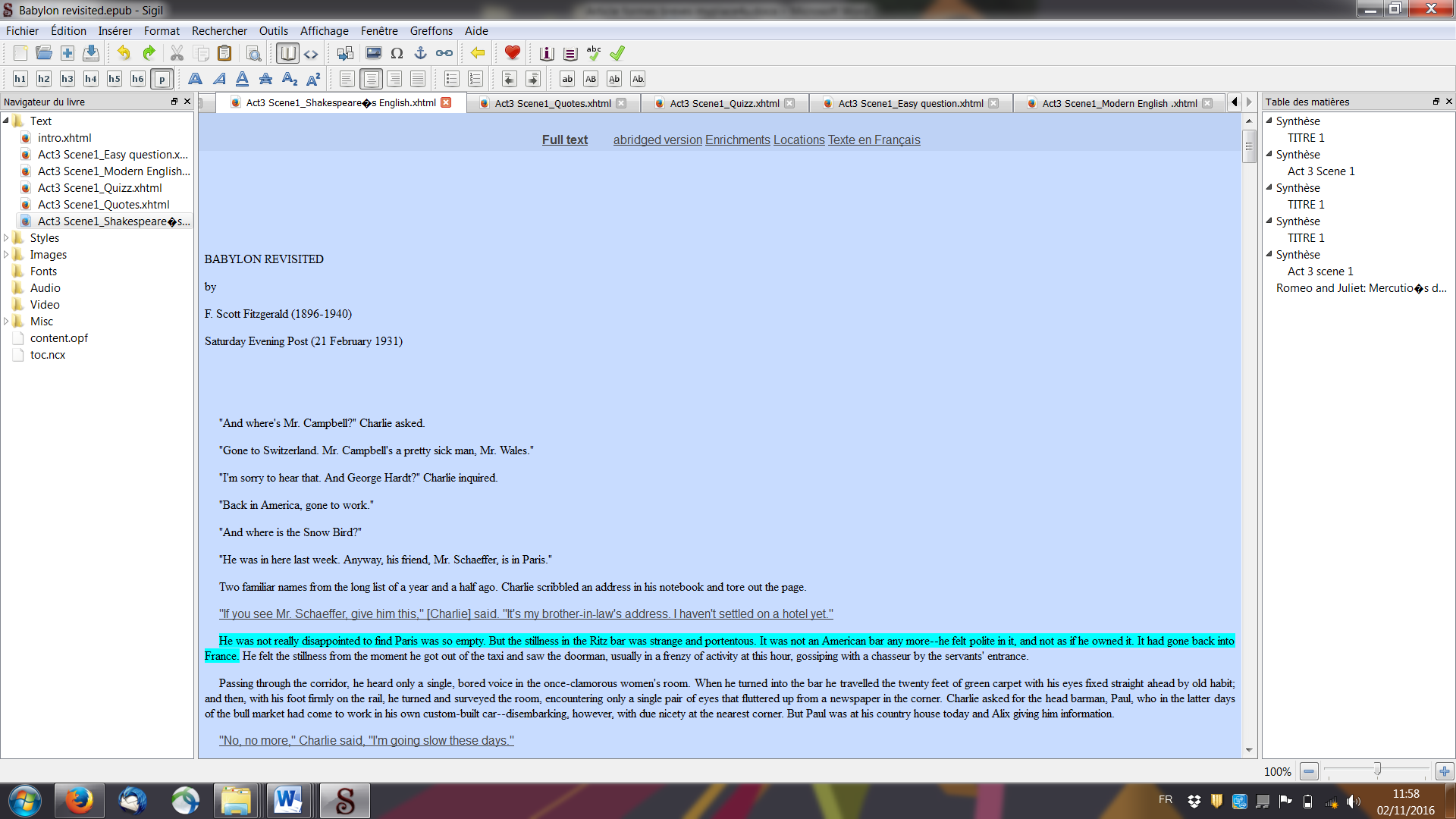Click the strikethrough text formatting icon
The width and height of the screenshot is (1456, 819).
(265, 79)
